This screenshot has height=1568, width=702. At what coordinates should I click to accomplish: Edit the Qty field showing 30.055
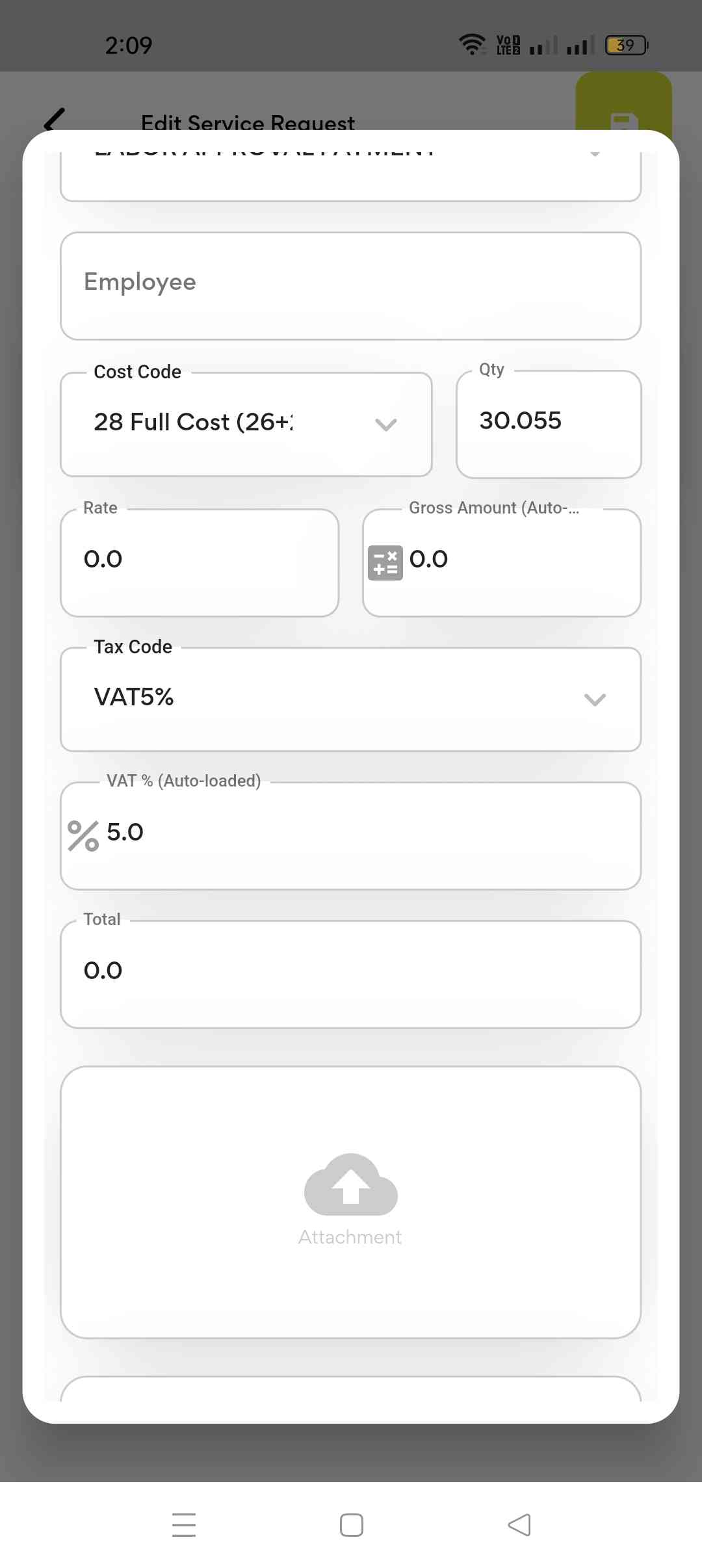tap(548, 423)
